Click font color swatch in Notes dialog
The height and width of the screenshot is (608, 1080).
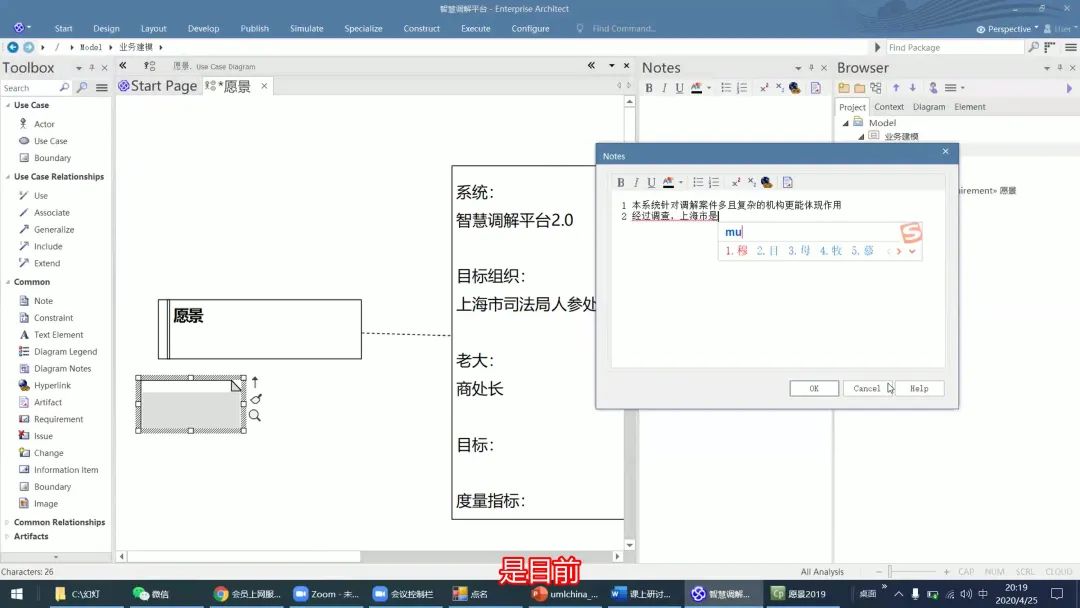point(668,182)
